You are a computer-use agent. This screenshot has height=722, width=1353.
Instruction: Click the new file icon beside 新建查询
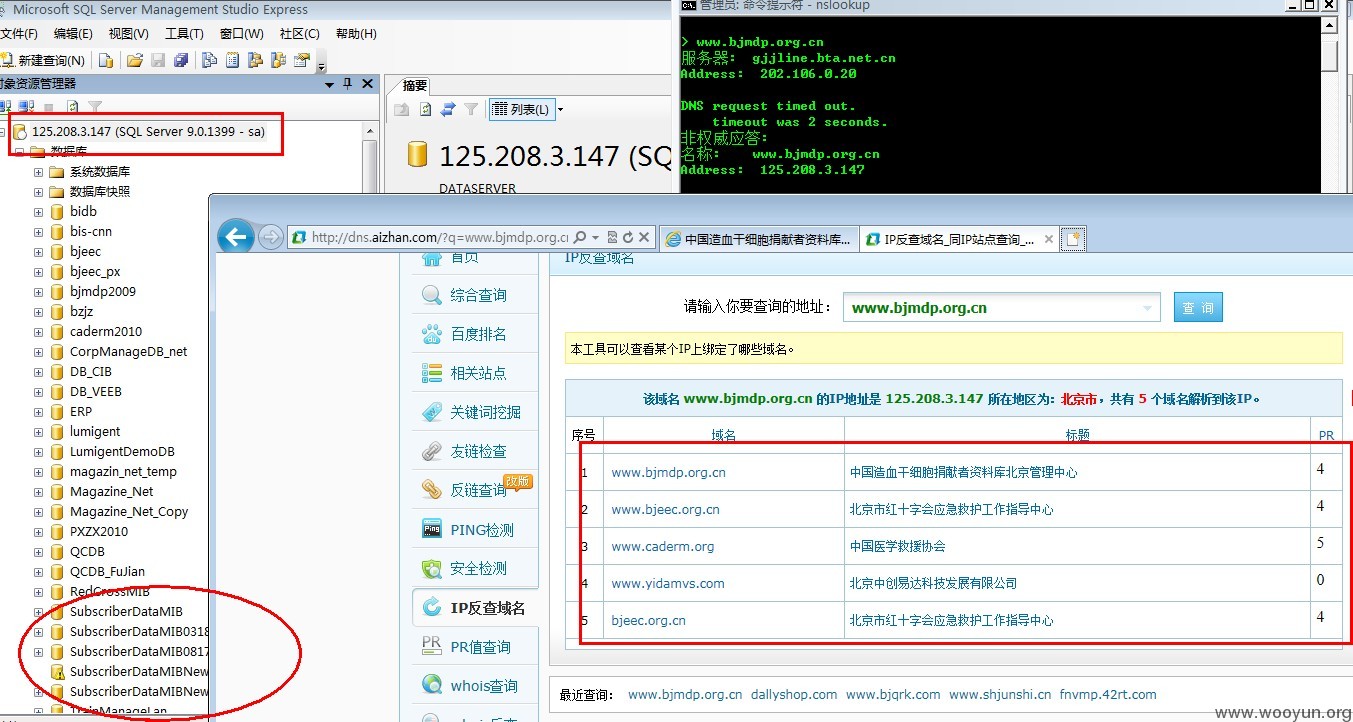pos(105,60)
